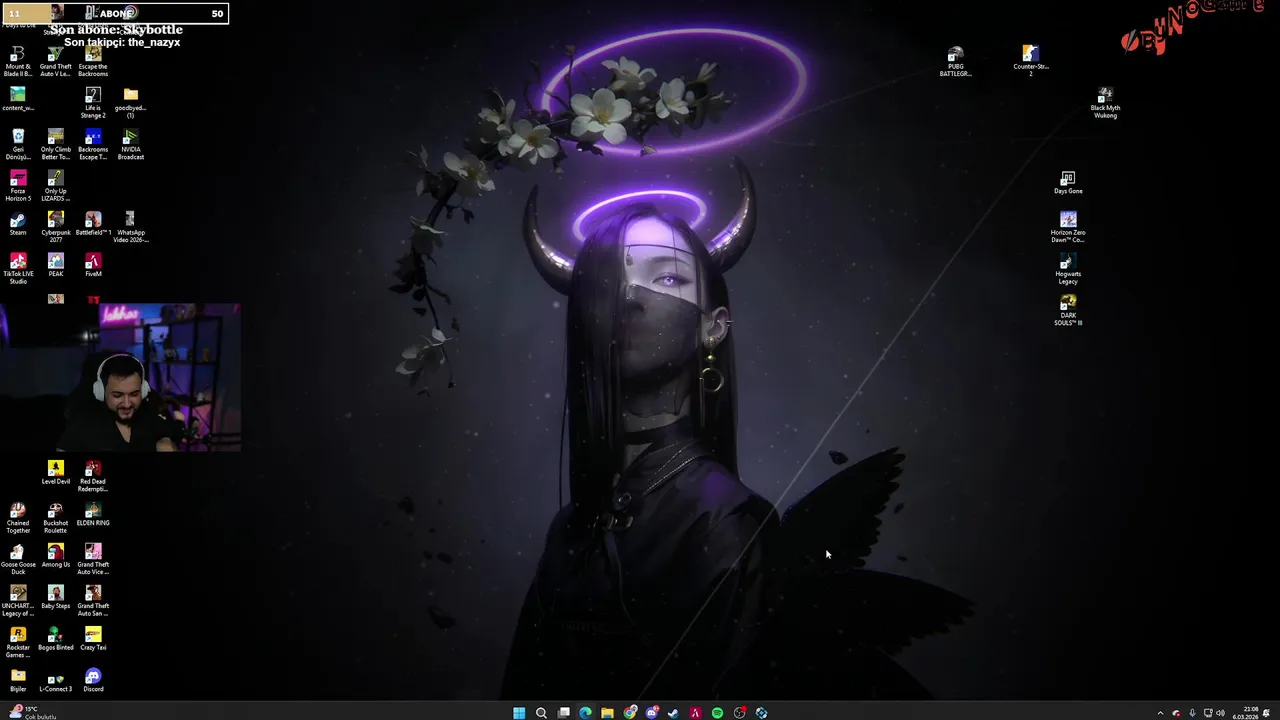The image size is (1280, 720).
Task: Open the Bişiler folder
Action: pos(18,680)
